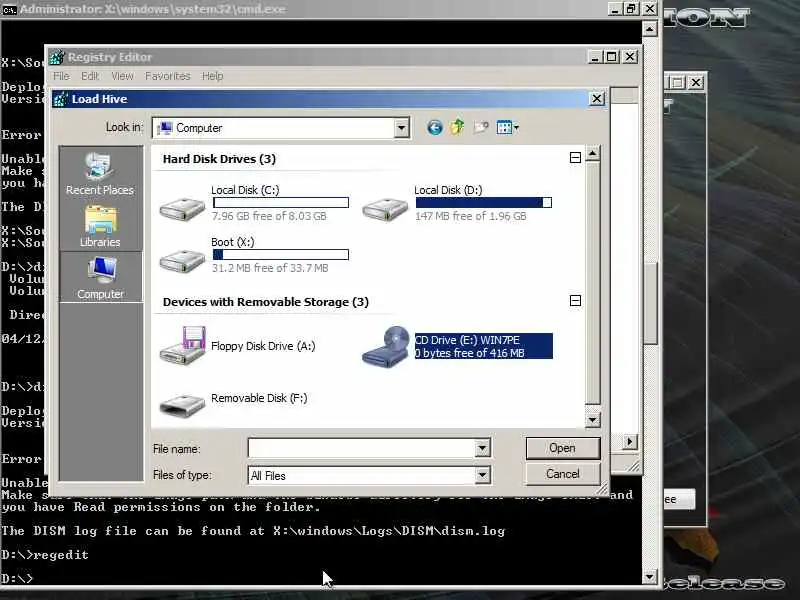Click the "Hard Disk Drives (3)" group header
This screenshot has width=800, height=600.
coord(219,159)
